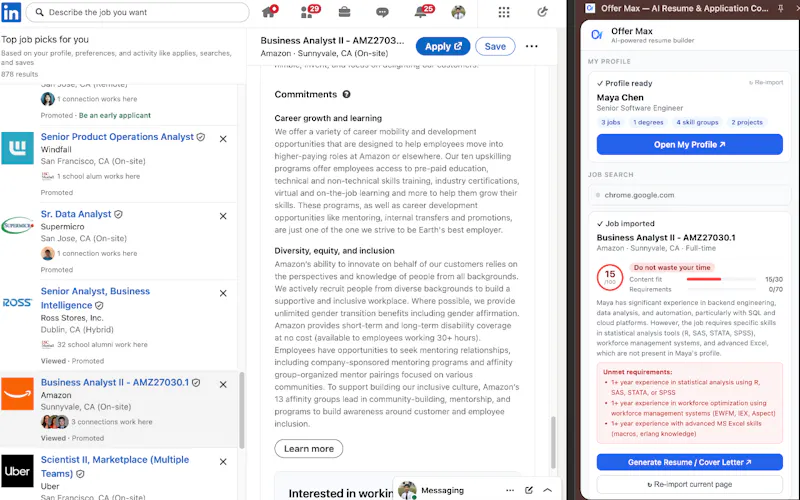This screenshot has width=800, height=500.
Task: Select the '1 degrees' profile tag
Action: pyautogui.click(x=648, y=122)
